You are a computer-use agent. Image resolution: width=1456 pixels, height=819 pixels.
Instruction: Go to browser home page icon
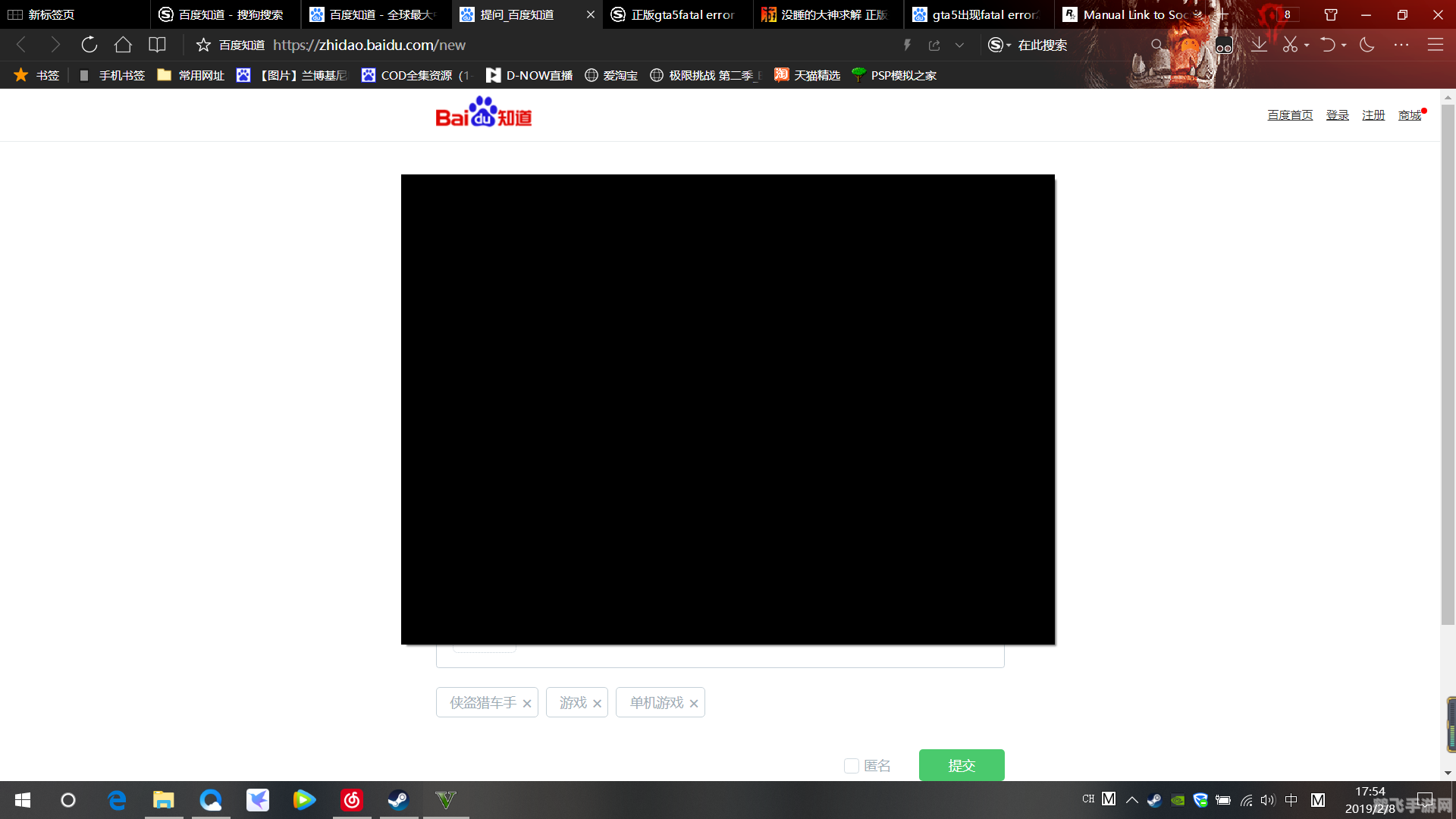[123, 45]
